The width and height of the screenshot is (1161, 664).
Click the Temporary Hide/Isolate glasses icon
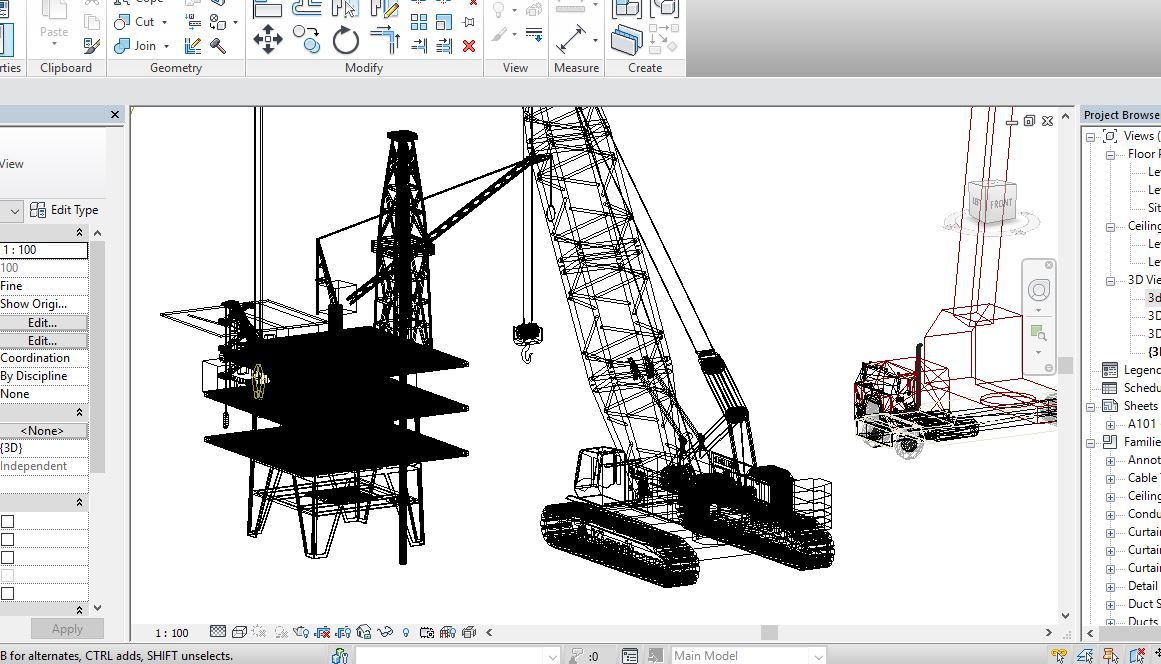[x=384, y=632]
